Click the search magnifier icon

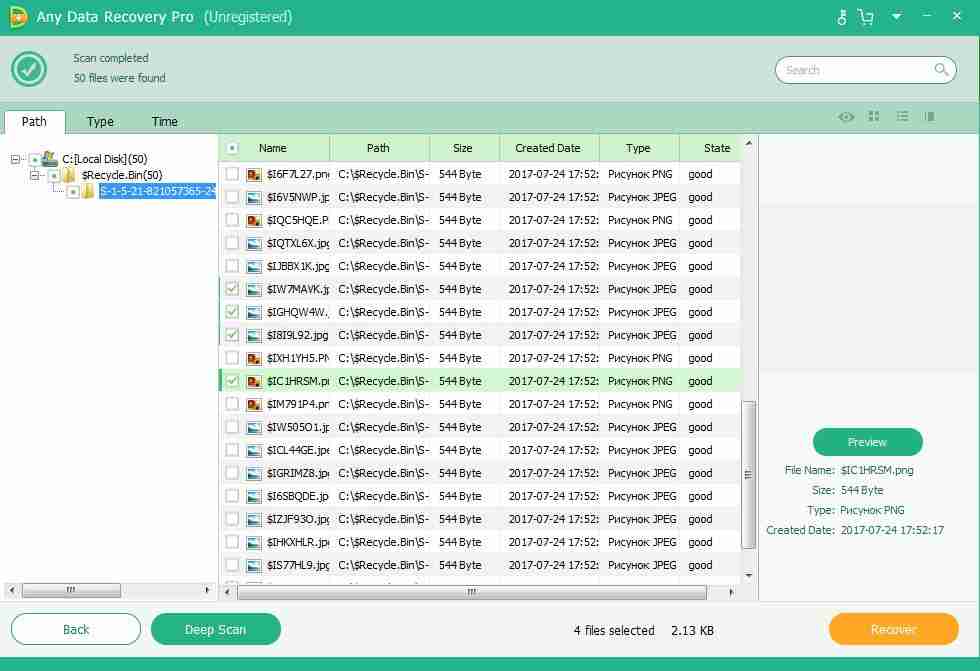(941, 69)
